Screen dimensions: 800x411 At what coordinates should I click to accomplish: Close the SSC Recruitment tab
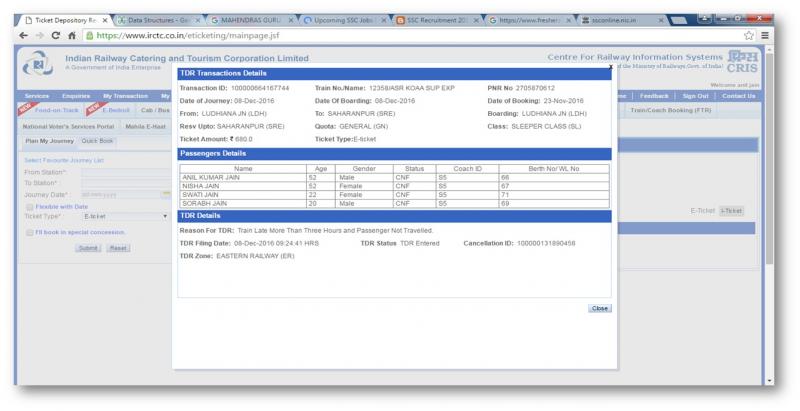(x=476, y=20)
